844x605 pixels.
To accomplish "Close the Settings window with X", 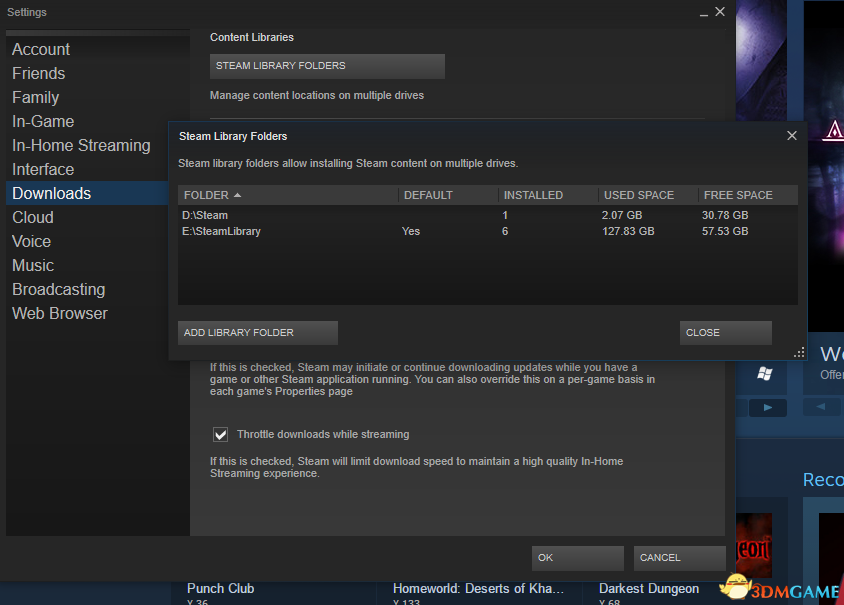I will (x=720, y=12).
